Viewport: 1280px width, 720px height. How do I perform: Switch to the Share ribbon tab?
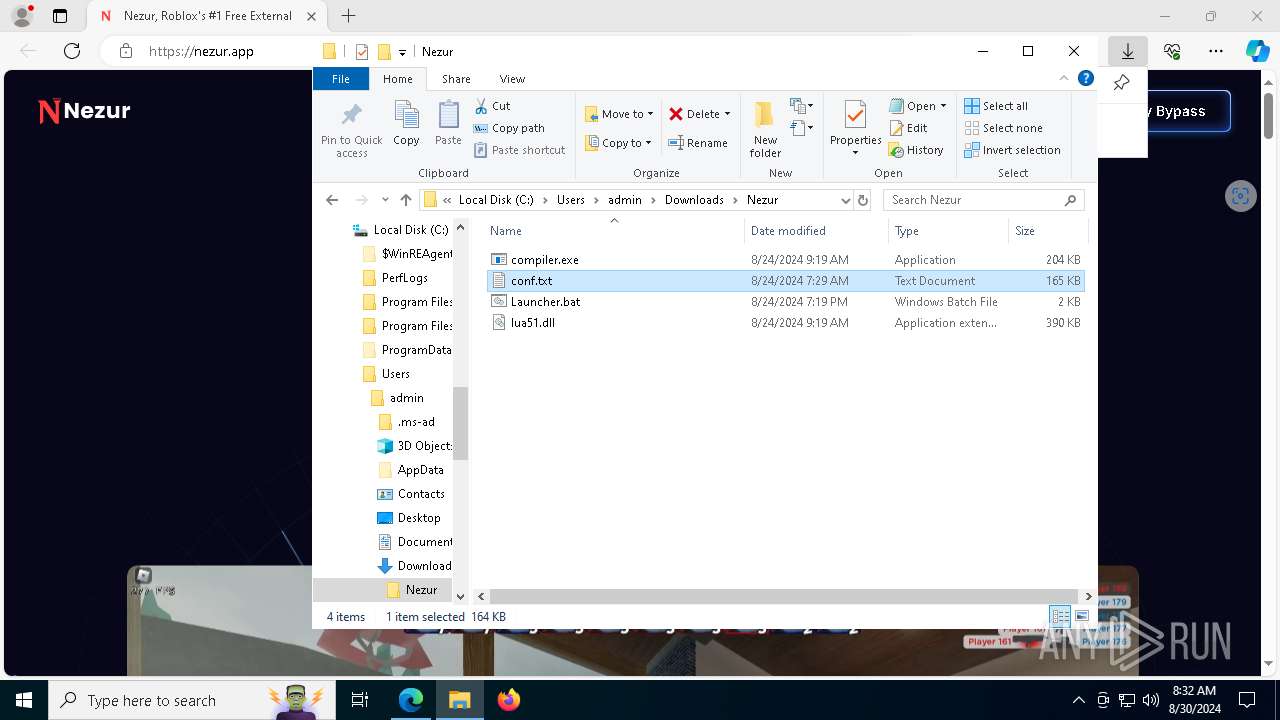[x=456, y=79]
